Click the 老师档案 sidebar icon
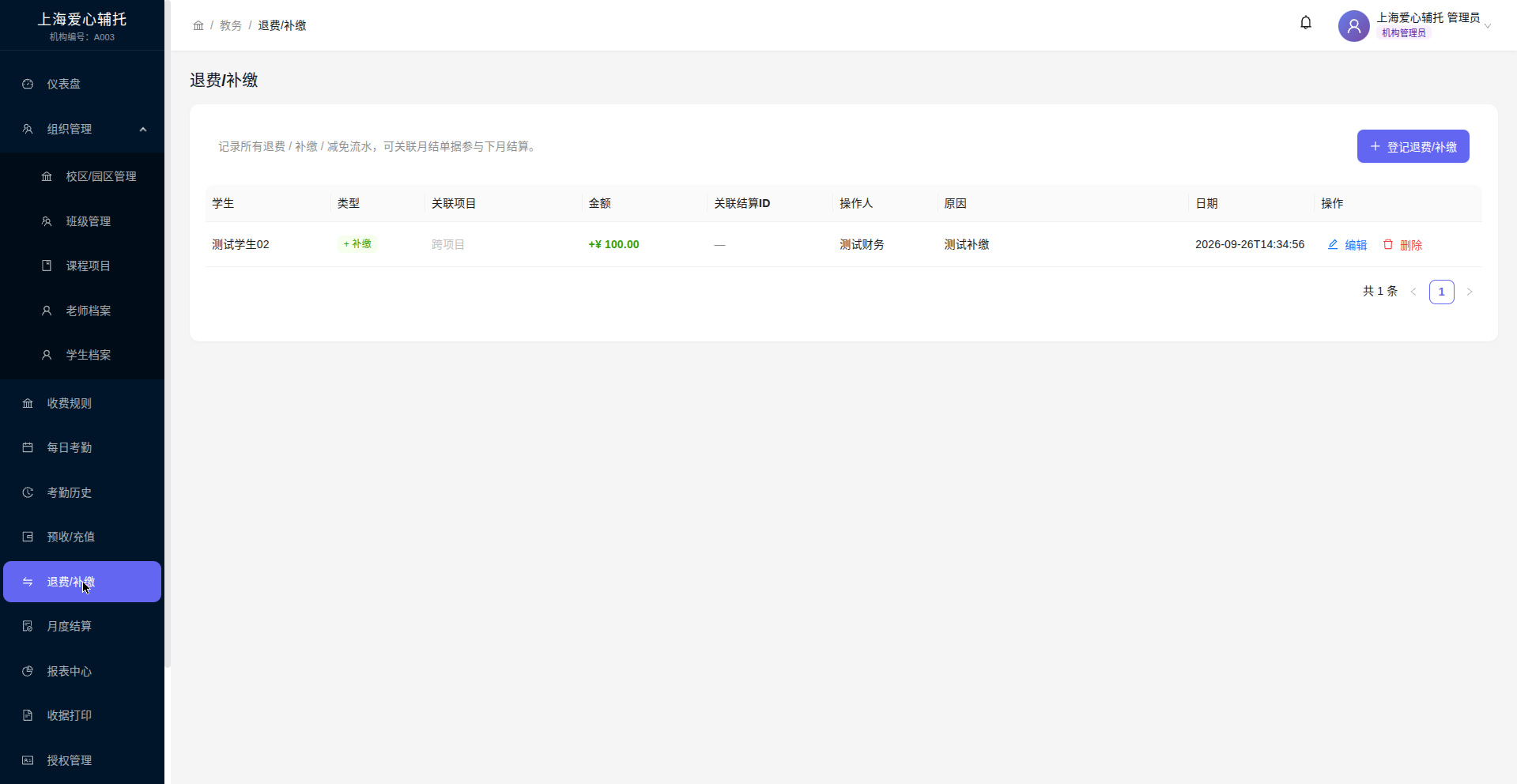Screen dimensions: 1517x784 click(47, 311)
